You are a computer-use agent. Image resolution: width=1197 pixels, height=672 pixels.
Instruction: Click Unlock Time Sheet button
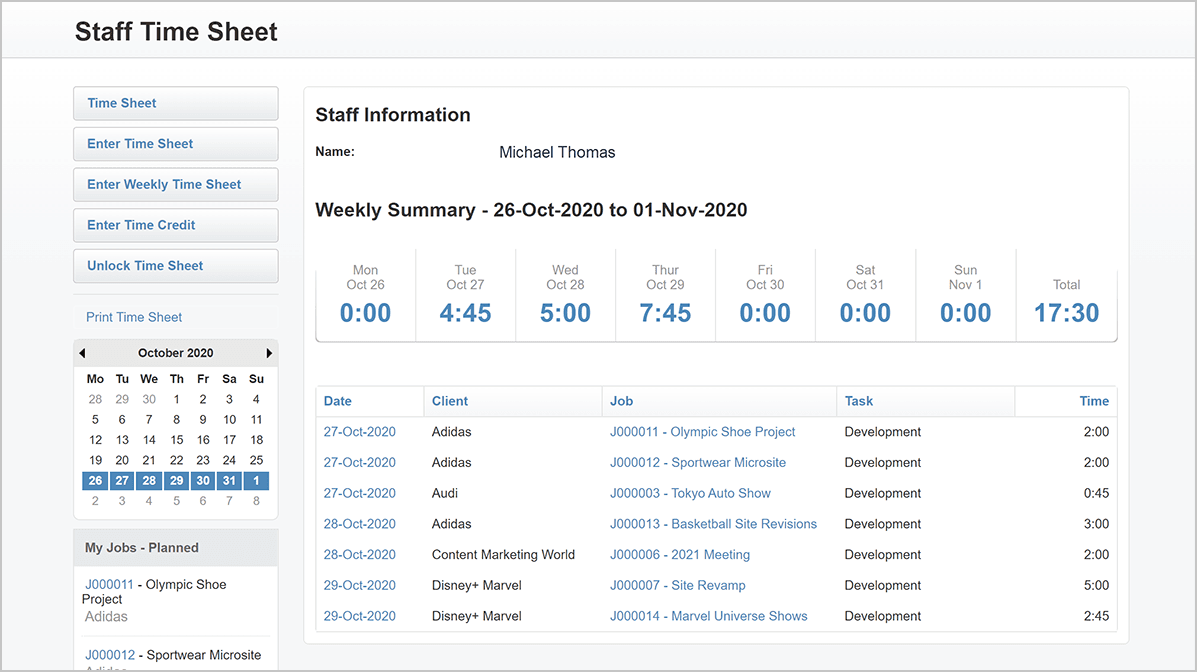pyautogui.click(x=176, y=266)
